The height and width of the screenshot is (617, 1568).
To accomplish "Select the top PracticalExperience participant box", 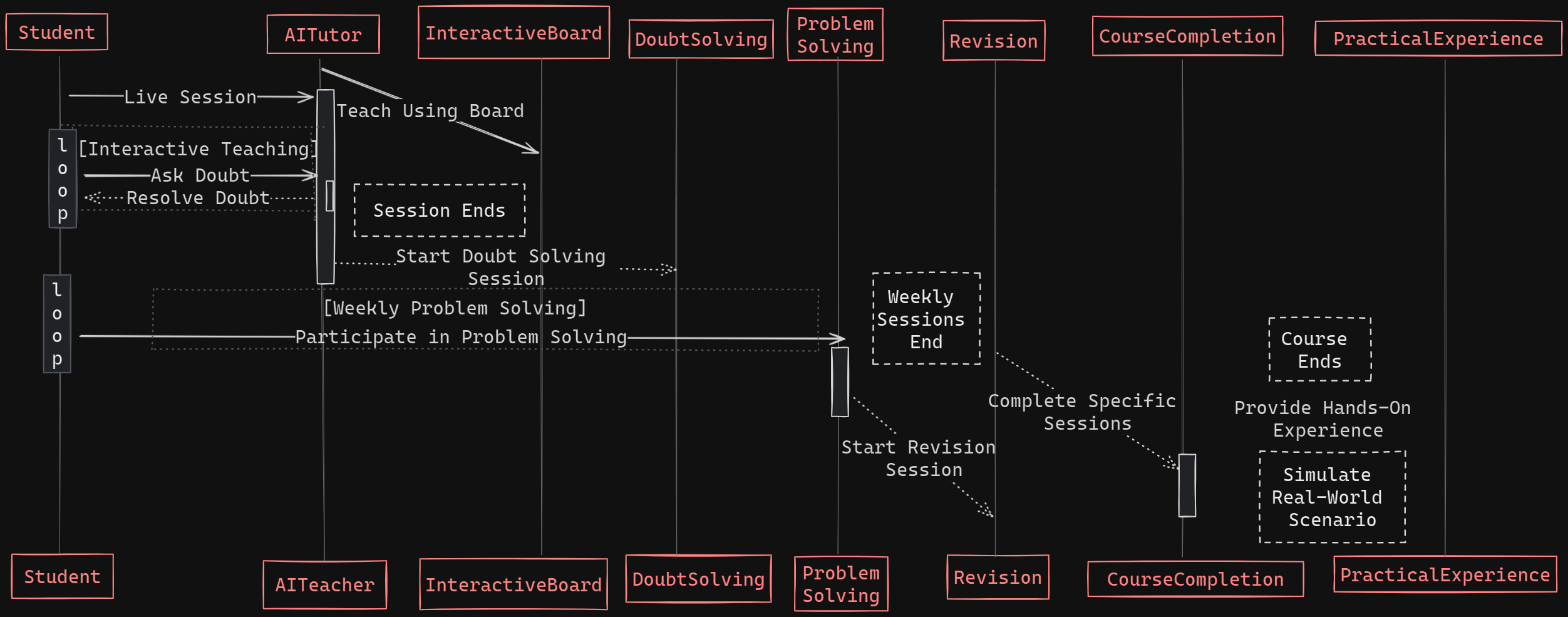I will [x=1438, y=39].
